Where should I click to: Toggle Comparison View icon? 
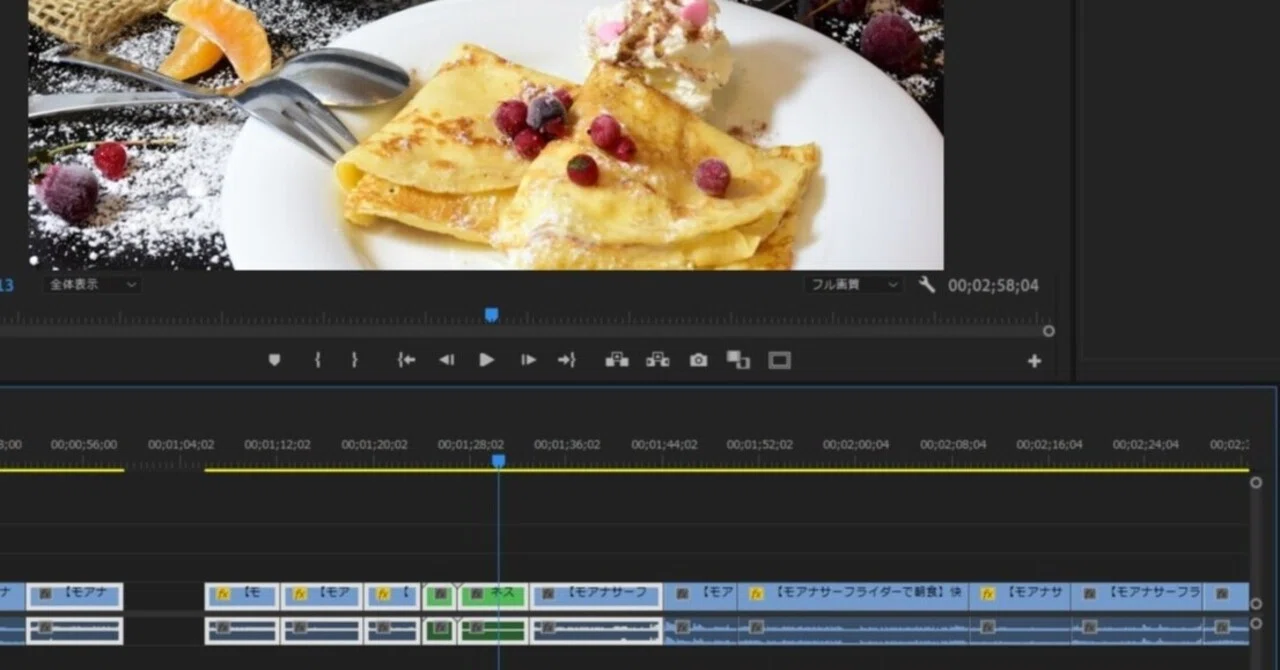pos(738,360)
